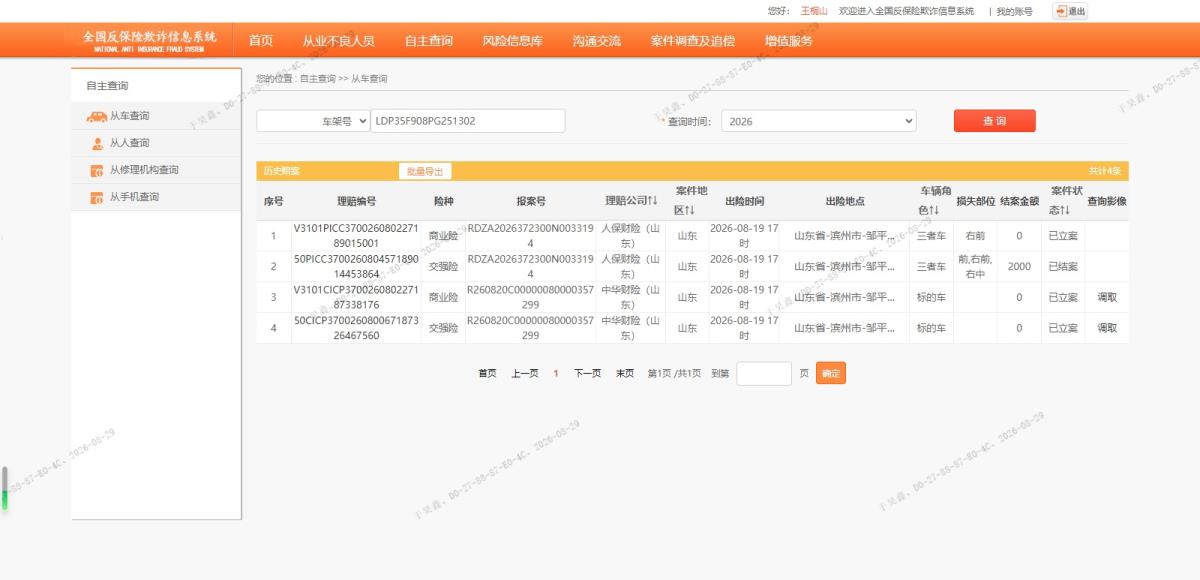Click the VIN input field LDP35F908PG251302
This screenshot has height=580, width=1200.
click(x=468, y=121)
